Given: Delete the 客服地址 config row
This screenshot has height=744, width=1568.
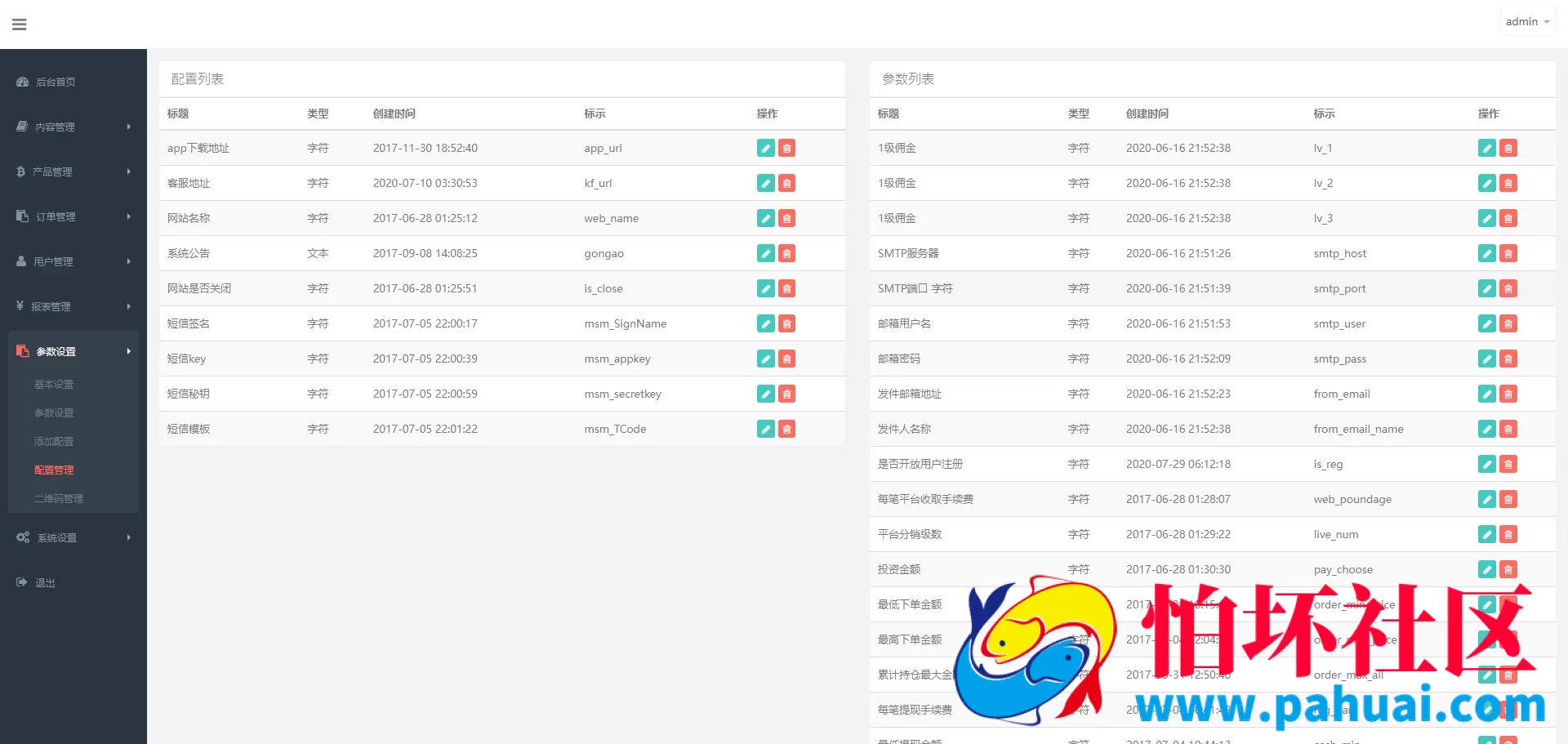Looking at the screenshot, I should point(786,183).
